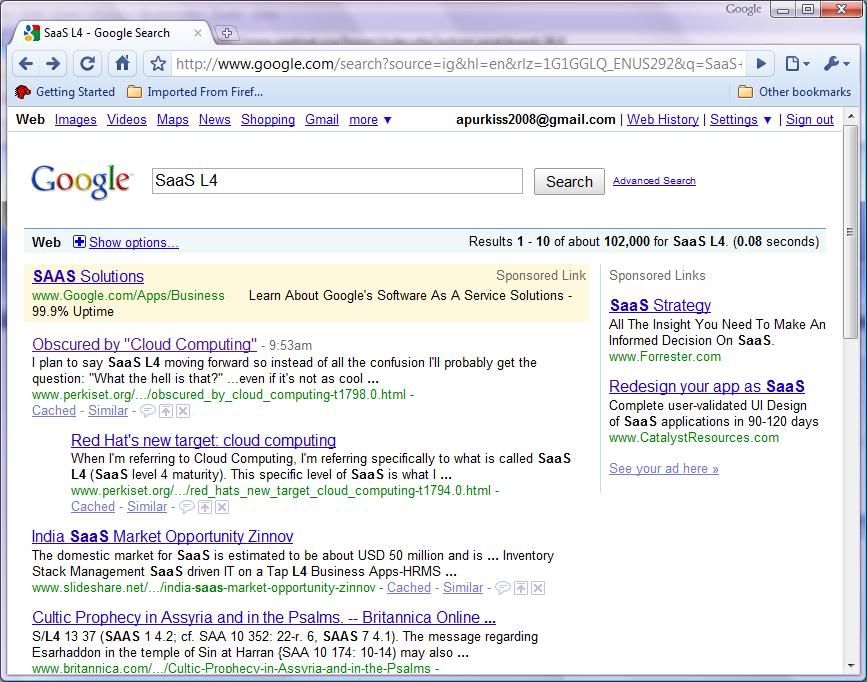Screen dimensions: 867x682
Task: Click the address bar URL field
Action: 459,64
